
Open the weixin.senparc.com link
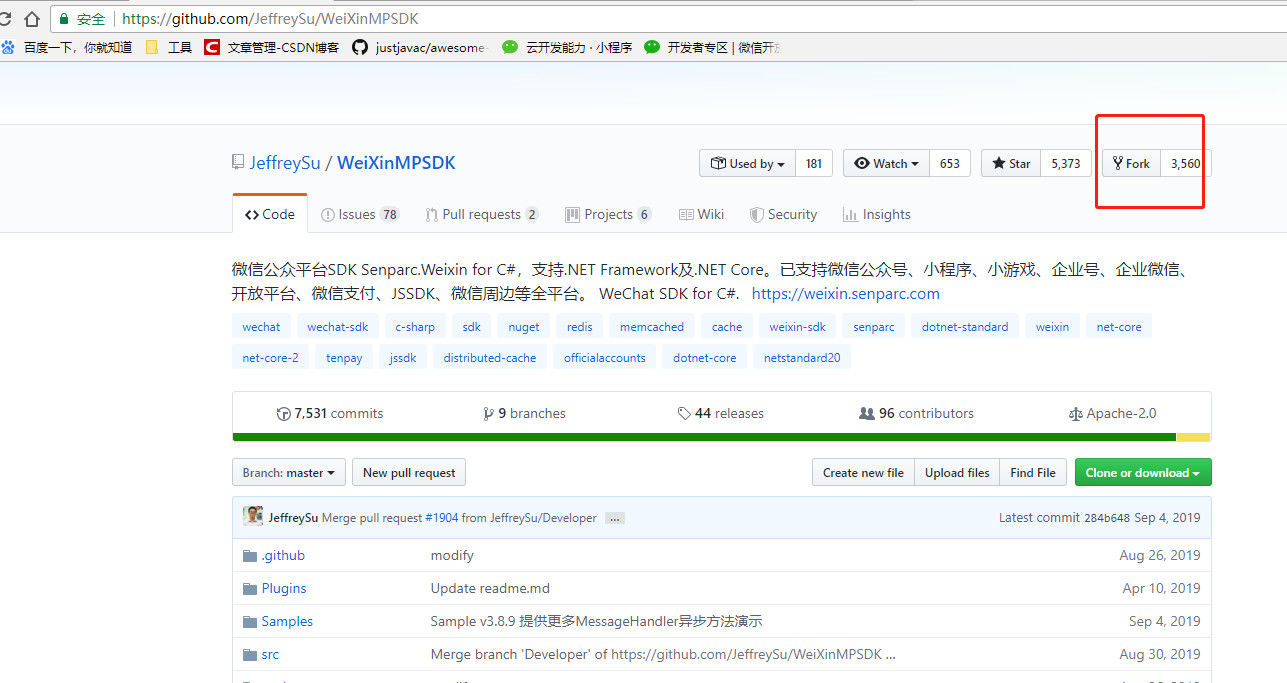(x=846, y=294)
